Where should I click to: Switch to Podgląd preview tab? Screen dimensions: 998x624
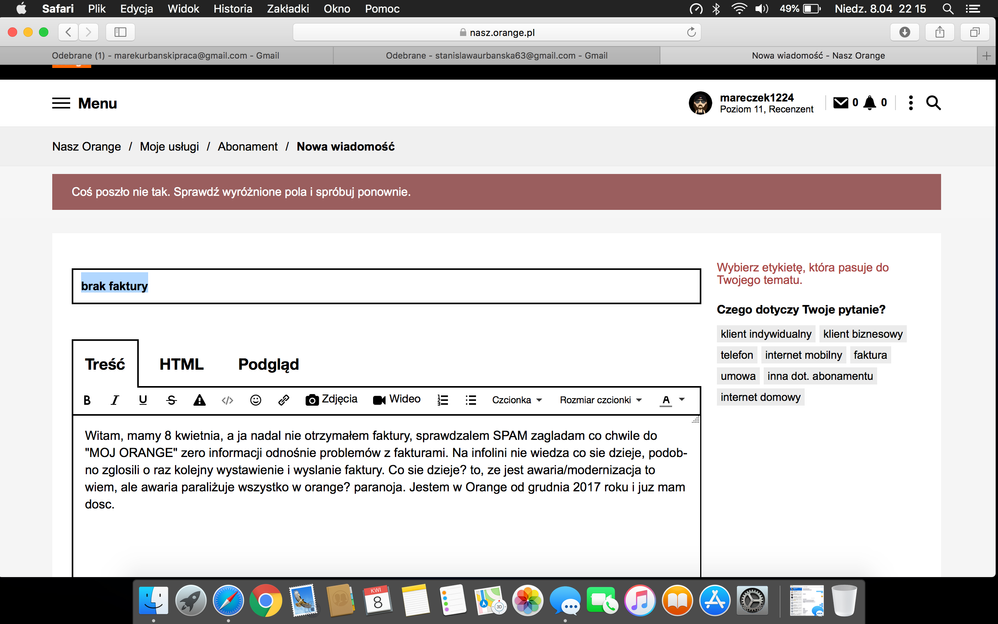click(x=269, y=364)
